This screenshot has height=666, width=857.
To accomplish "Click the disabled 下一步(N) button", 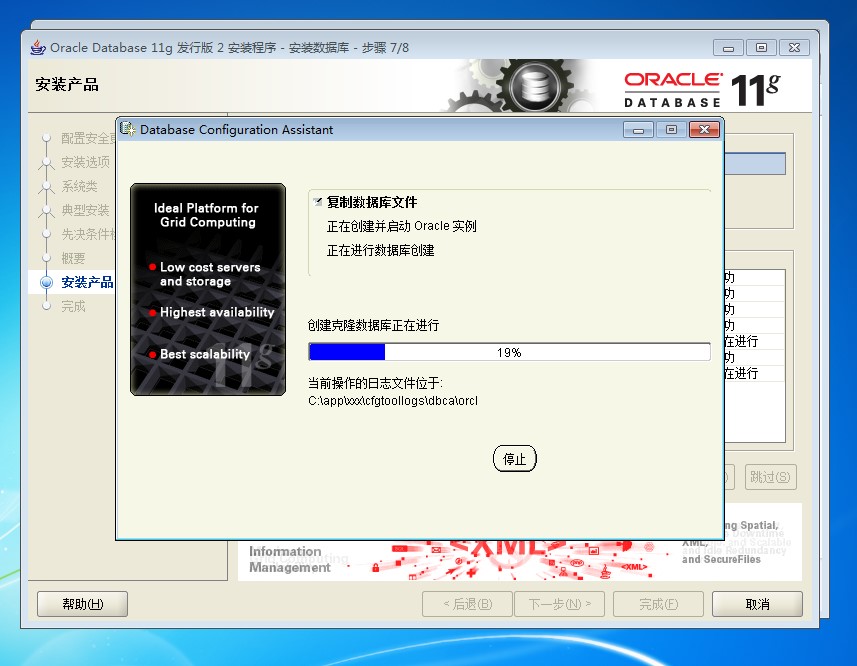I will pos(562,604).
